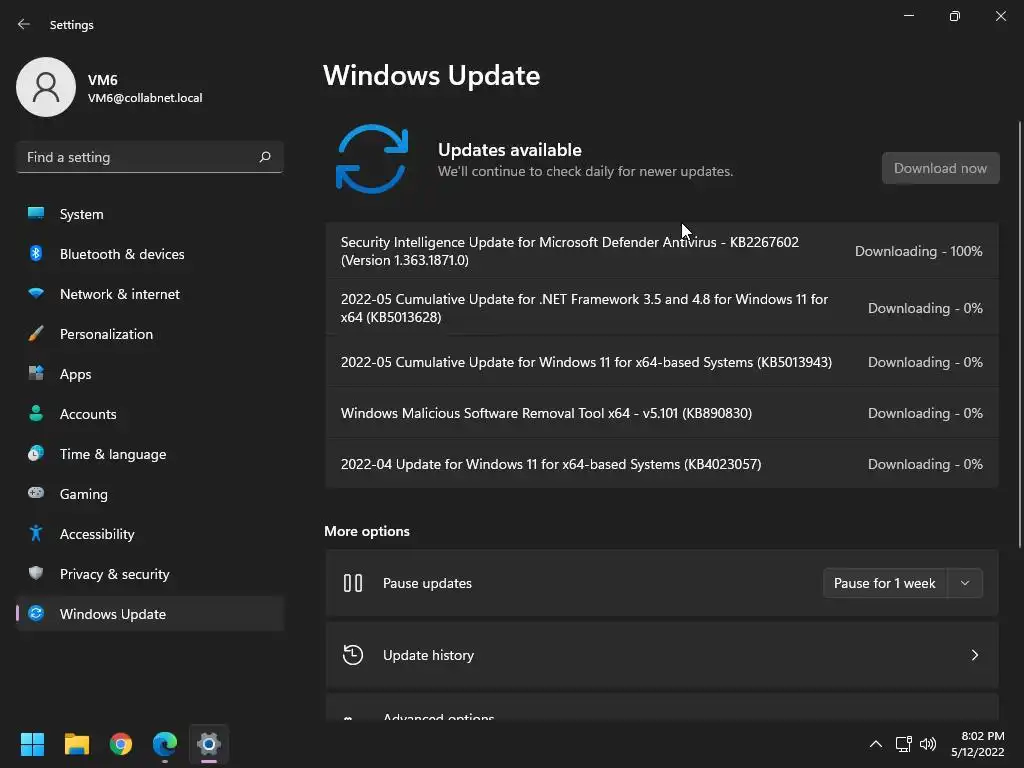Select Time & language label in sidebar
The height and width of the screenshot is (768, 1024).
(x=113, y=454)
